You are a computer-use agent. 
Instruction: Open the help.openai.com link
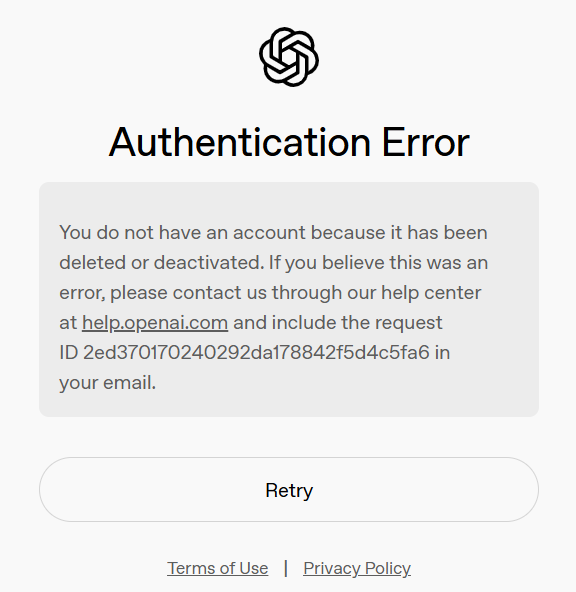pyautogui.click(x=155, y=323)
